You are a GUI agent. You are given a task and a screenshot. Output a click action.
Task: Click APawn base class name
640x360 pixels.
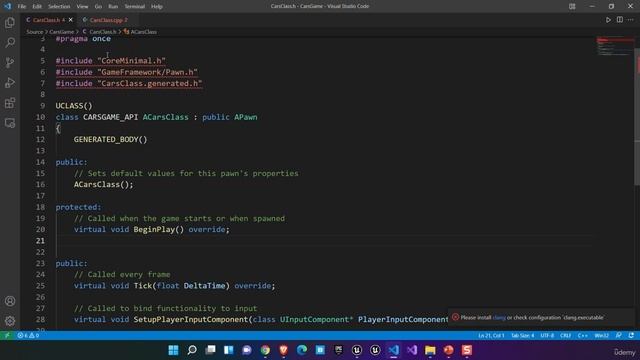tap(246, 117)
